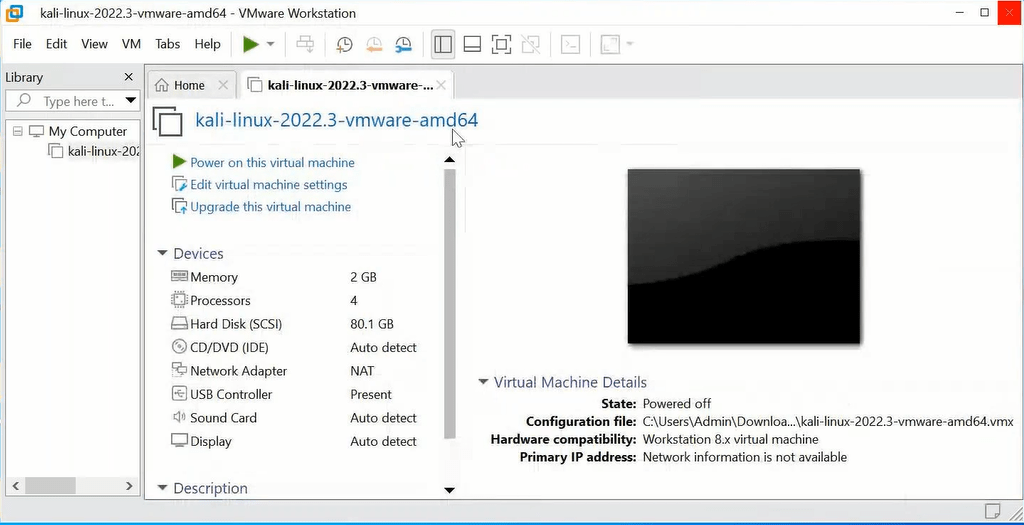Click the Revert to snapshot icon
The height and width of the screenshot is (525, 1024).
374,44
